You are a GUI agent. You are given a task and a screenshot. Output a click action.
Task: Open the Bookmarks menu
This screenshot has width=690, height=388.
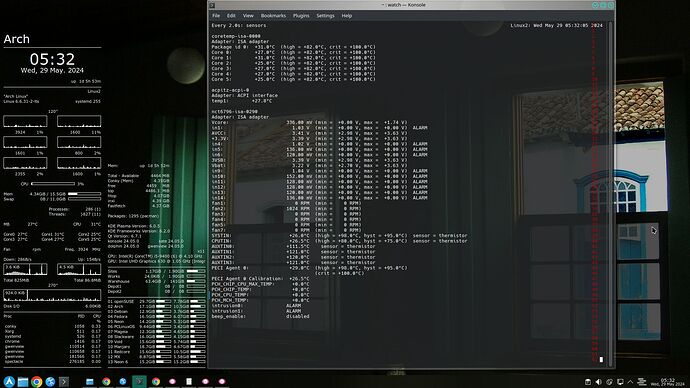click(273, 16)
